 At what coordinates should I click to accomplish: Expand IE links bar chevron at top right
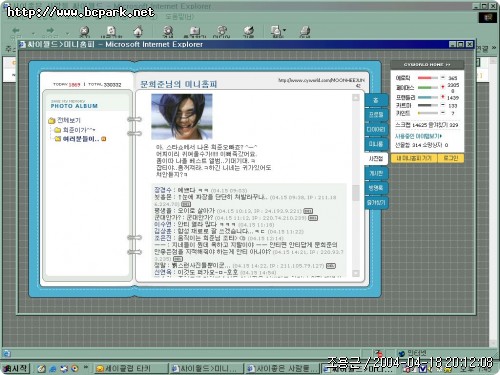493,48
